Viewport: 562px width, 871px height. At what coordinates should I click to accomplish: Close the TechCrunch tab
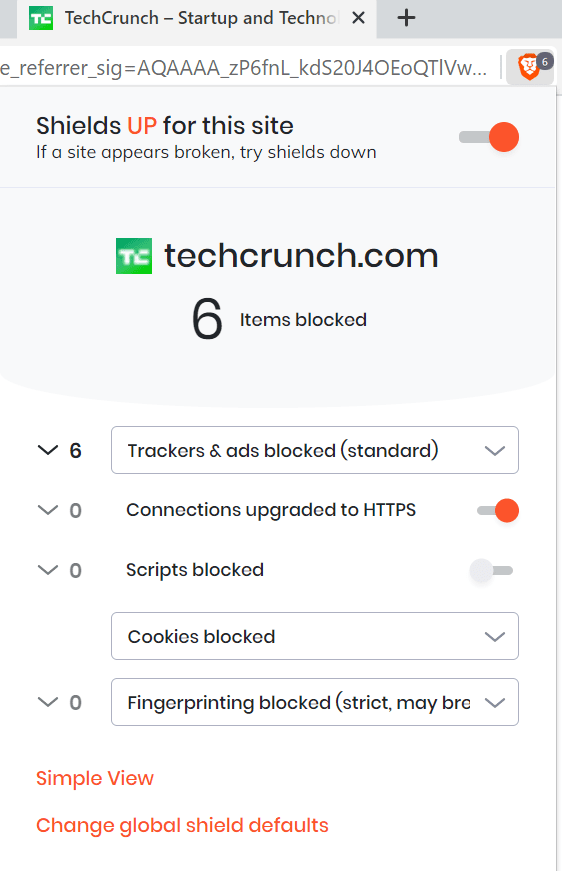(359, 18)
